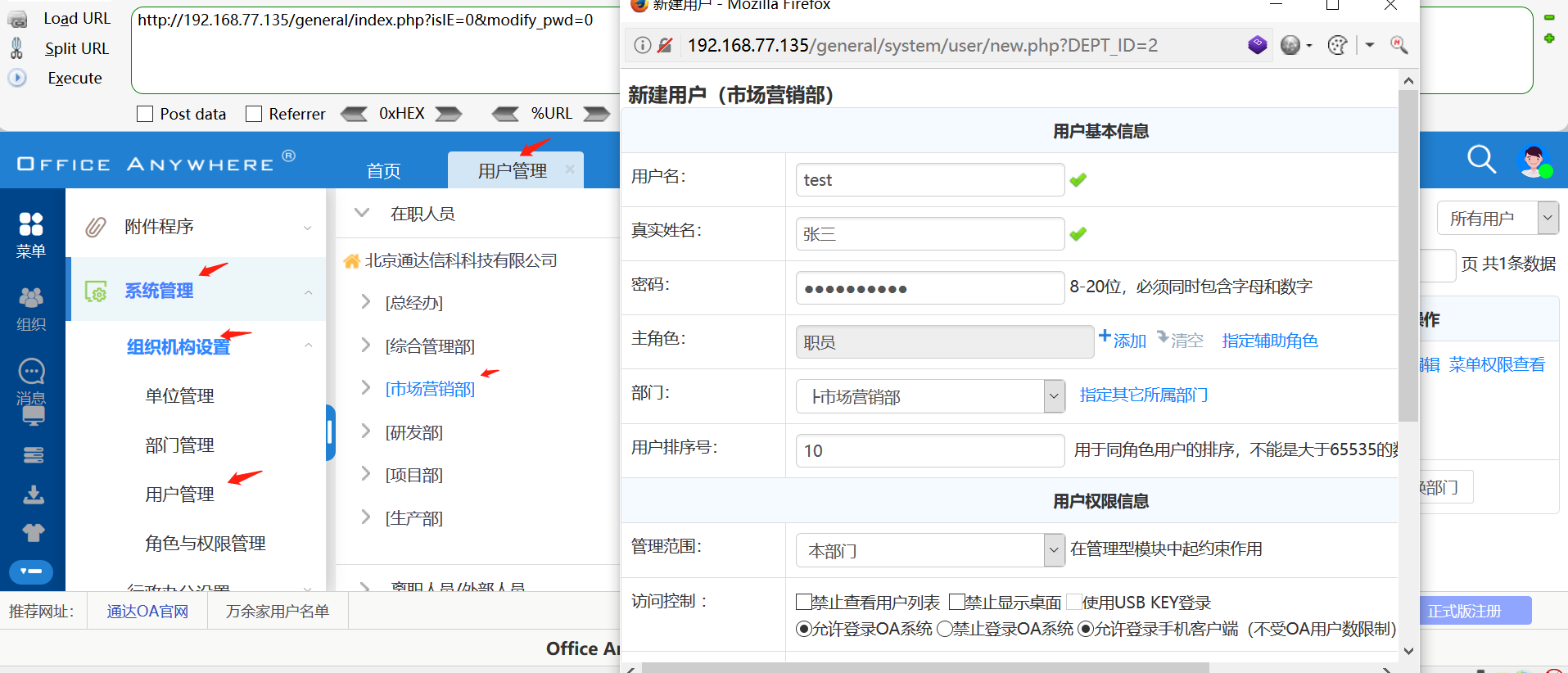This screenshot has height=673, width=1568.
Task: Open the 菜单 grid icon in sidebar
Action: (x=31, y=224)
